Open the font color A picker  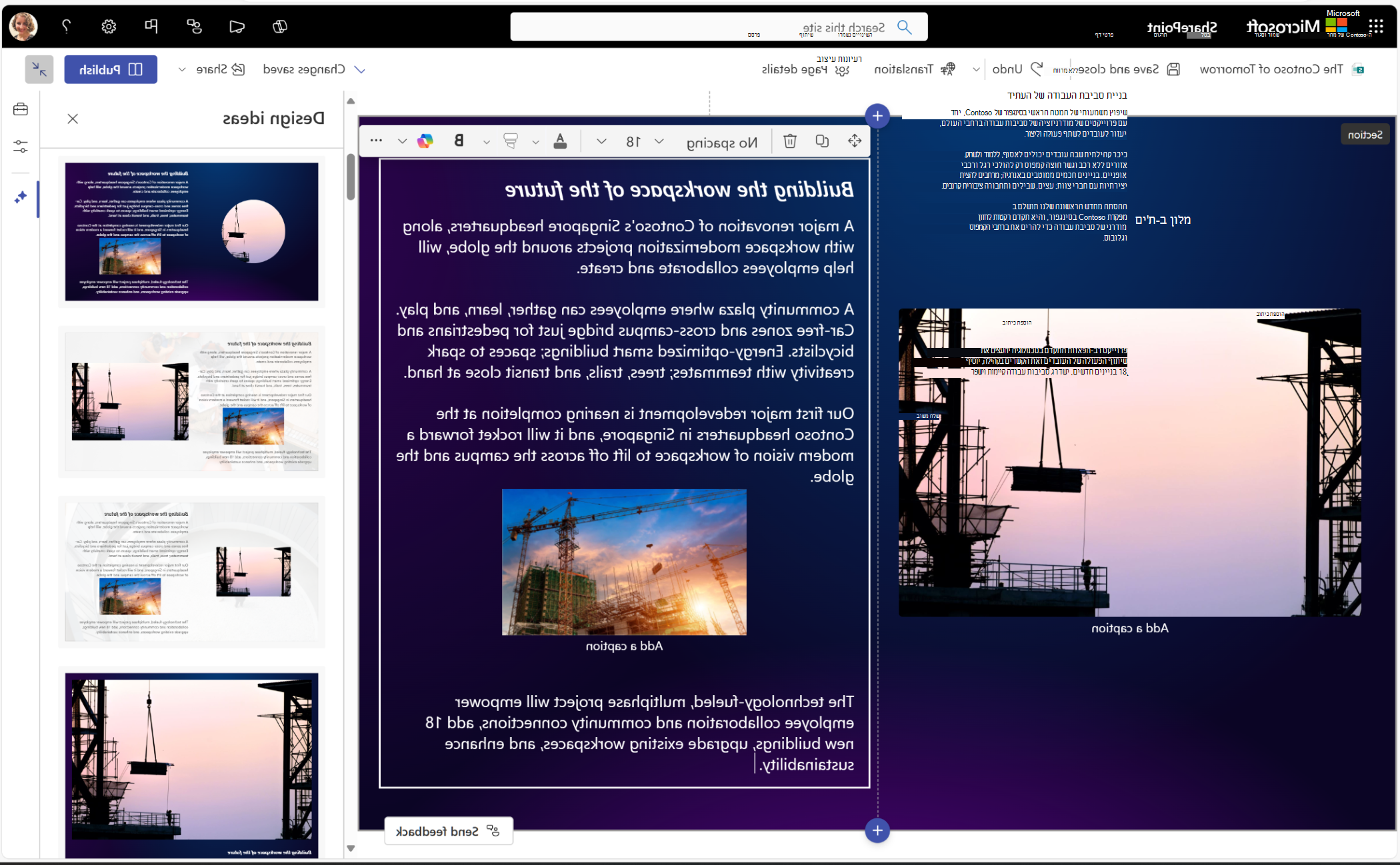point(560,141)
